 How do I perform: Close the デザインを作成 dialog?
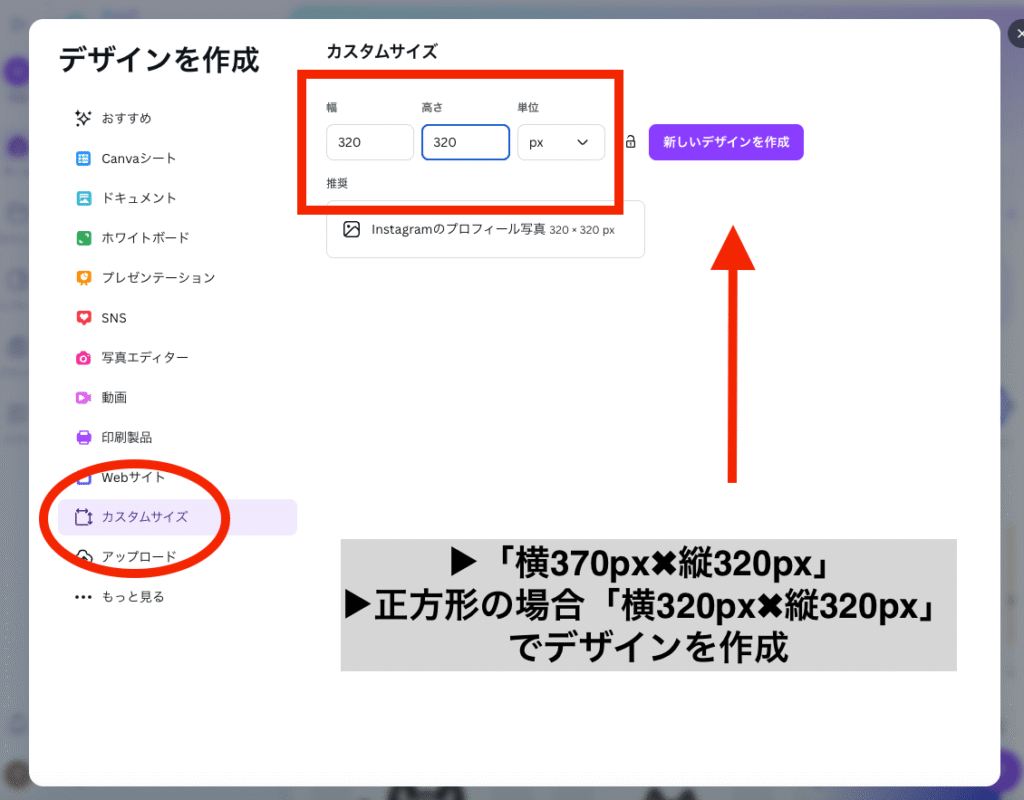click(x=1017, y=33)
